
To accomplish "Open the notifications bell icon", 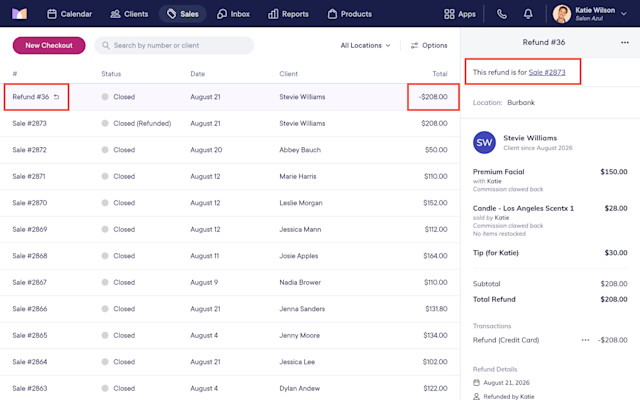I will (528, 14).
